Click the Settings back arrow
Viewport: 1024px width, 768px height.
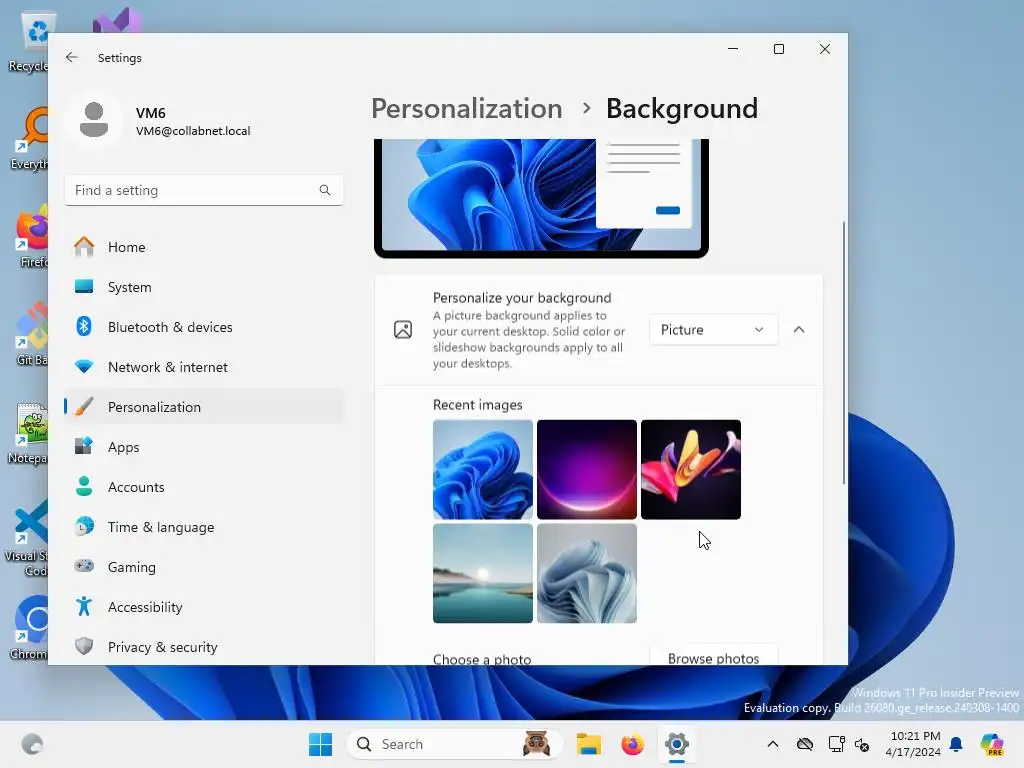coord(72,57)
